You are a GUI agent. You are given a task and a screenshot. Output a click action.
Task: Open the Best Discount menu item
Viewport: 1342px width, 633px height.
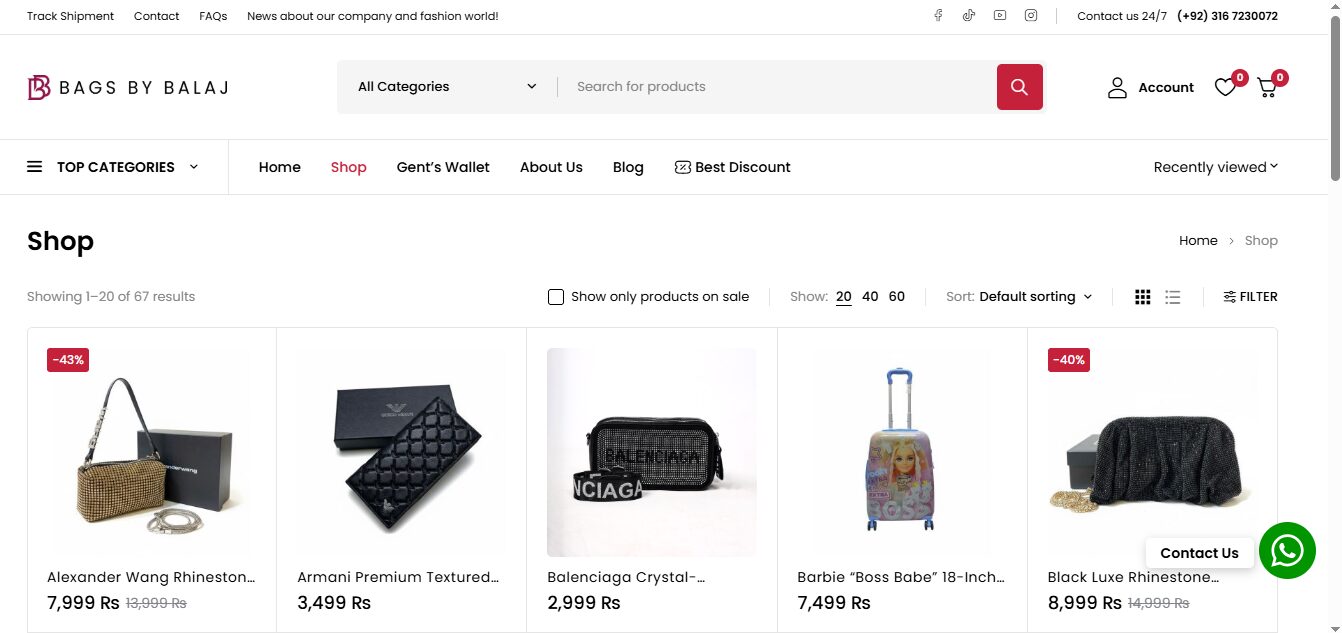click(x=733, y=167)
